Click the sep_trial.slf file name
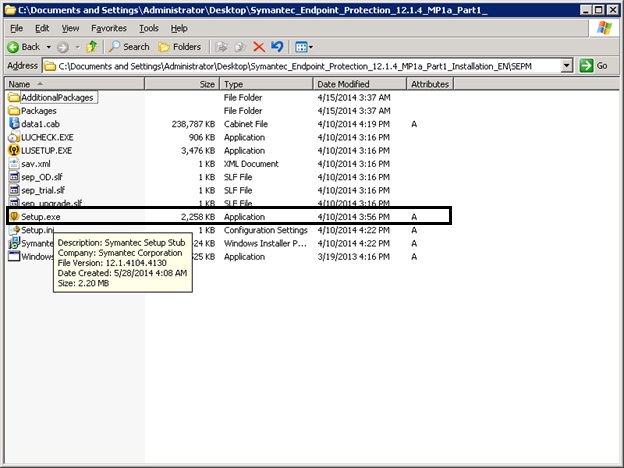Image resolution: width=624 pixels, height=468 pixels. point(43,190)
